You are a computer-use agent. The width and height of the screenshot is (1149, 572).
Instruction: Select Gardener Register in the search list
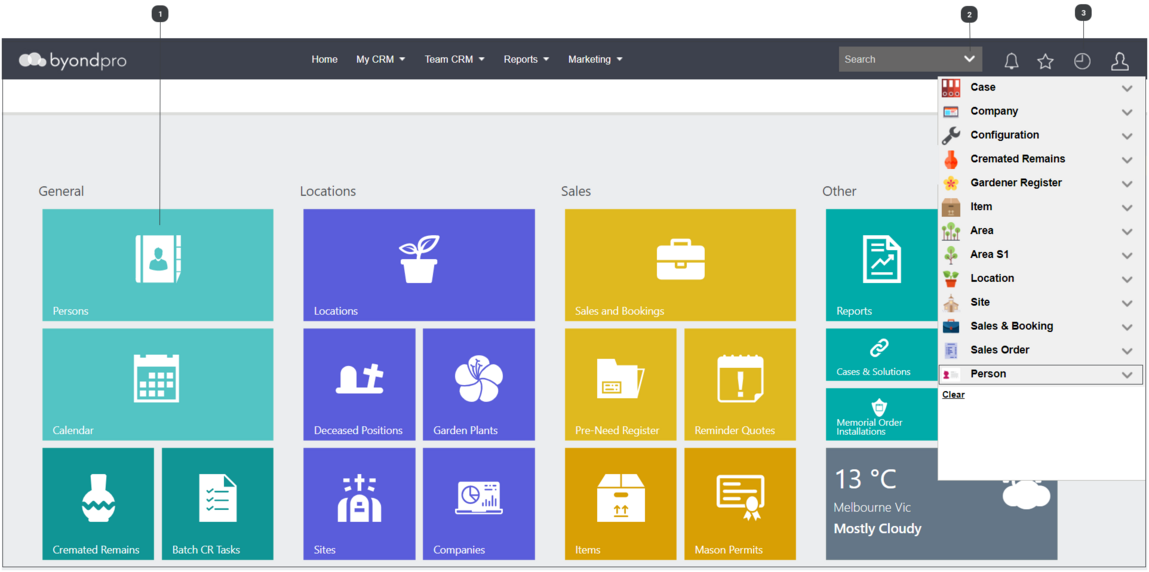click(1041, 183)
